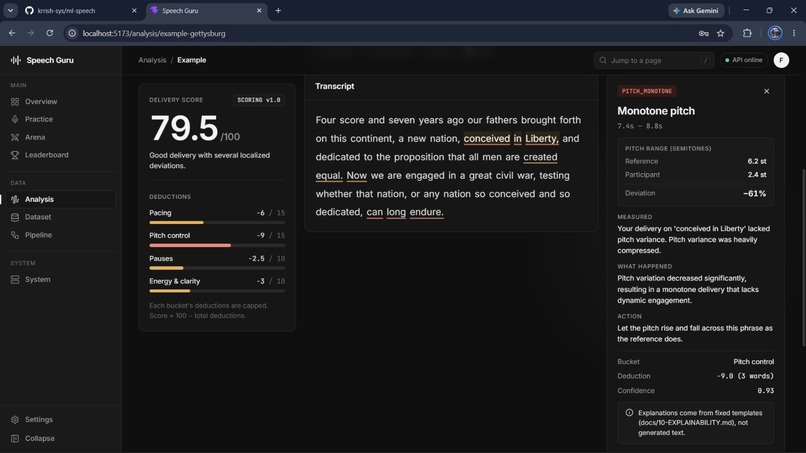
Task: Click the Pipeline branch icon
Action: tap(15, 235)
